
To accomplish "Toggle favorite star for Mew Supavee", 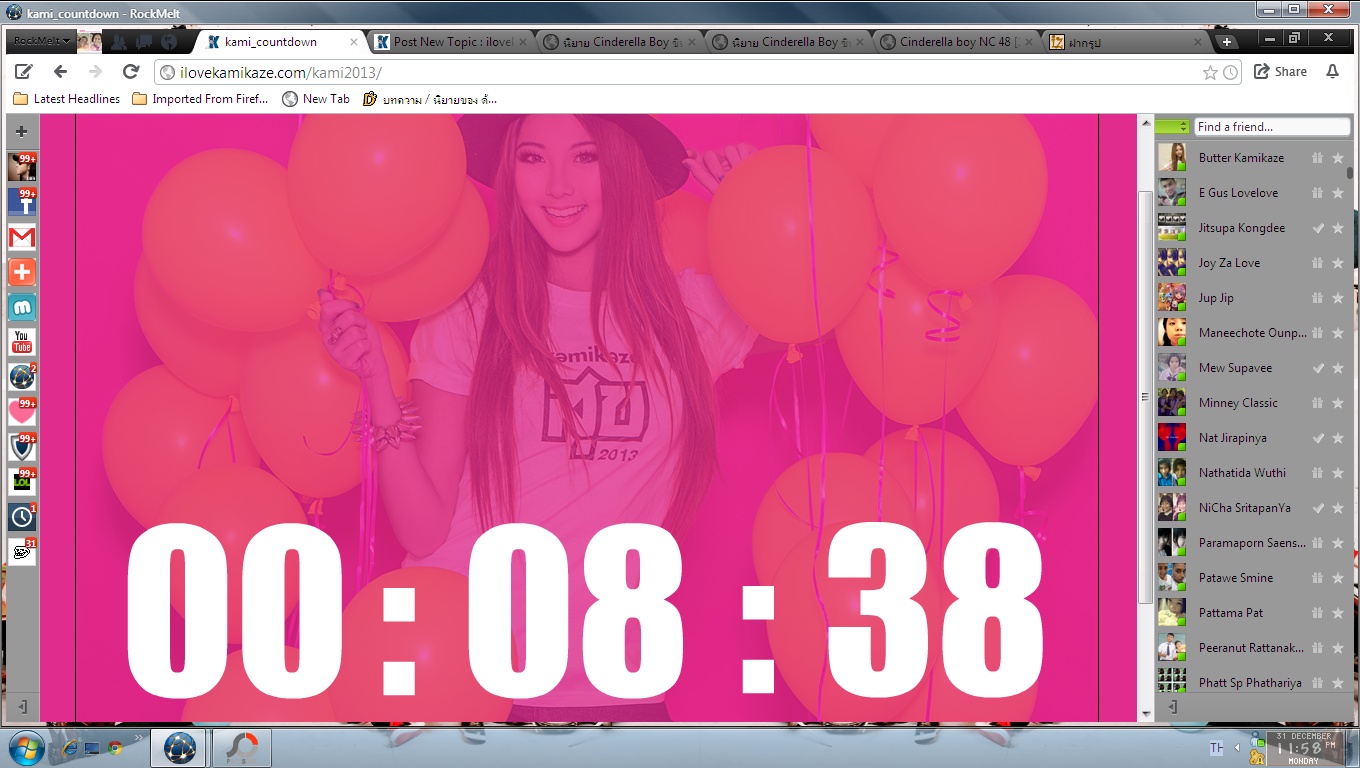I will (x=1338, y=368).
